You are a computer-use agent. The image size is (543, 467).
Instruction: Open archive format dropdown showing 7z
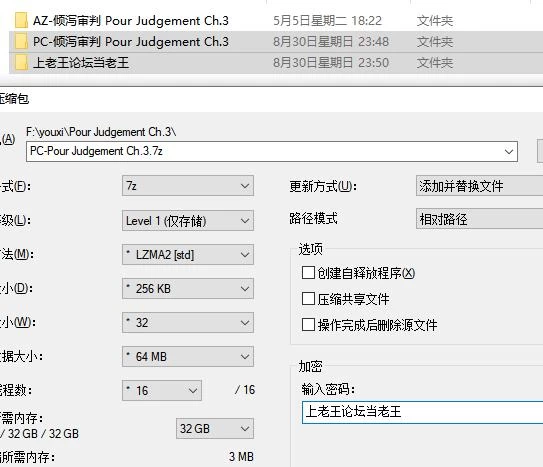click(x=188, y=186)
